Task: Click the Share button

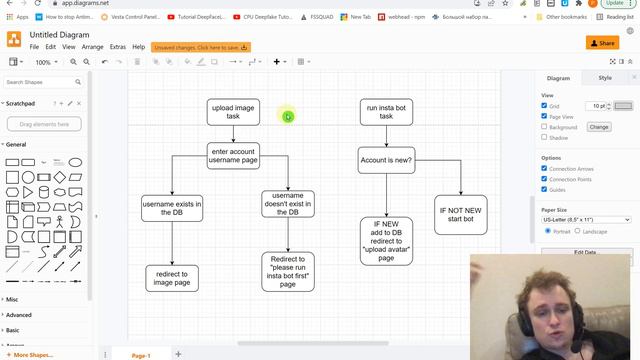Action: [x=602, y=42]
